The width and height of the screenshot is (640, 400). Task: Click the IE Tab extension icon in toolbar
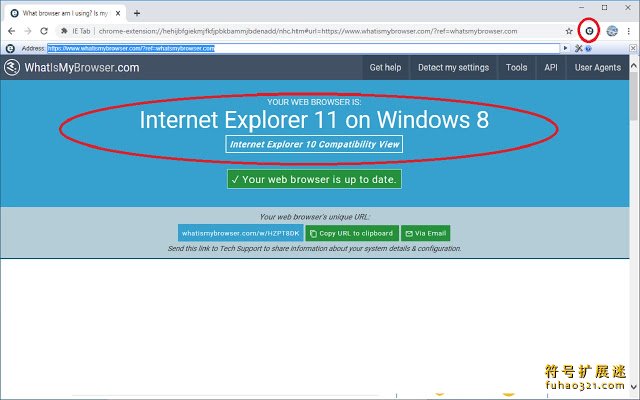589,31
